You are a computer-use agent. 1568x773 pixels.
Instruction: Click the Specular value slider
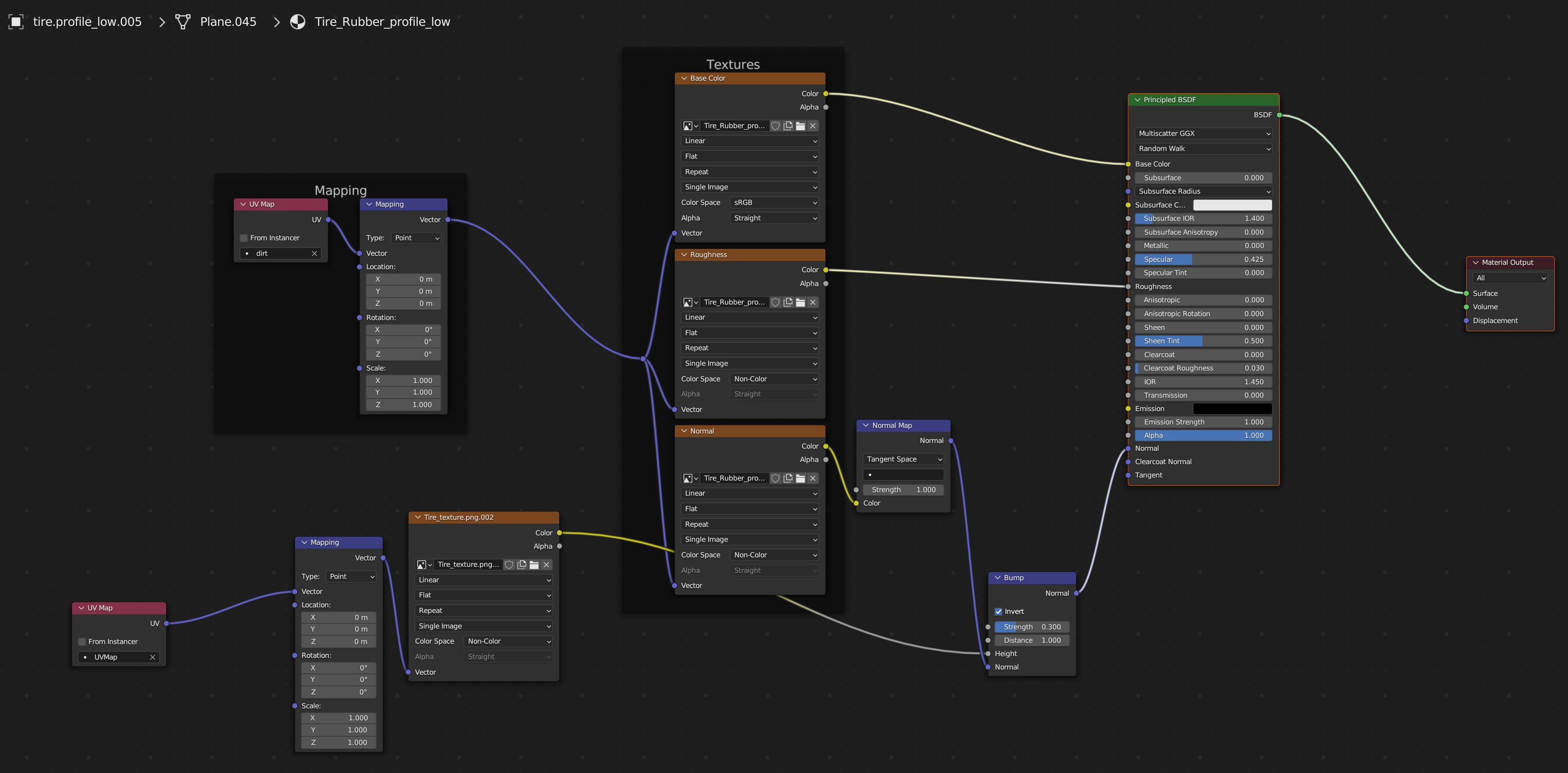tap(1203, 259)
